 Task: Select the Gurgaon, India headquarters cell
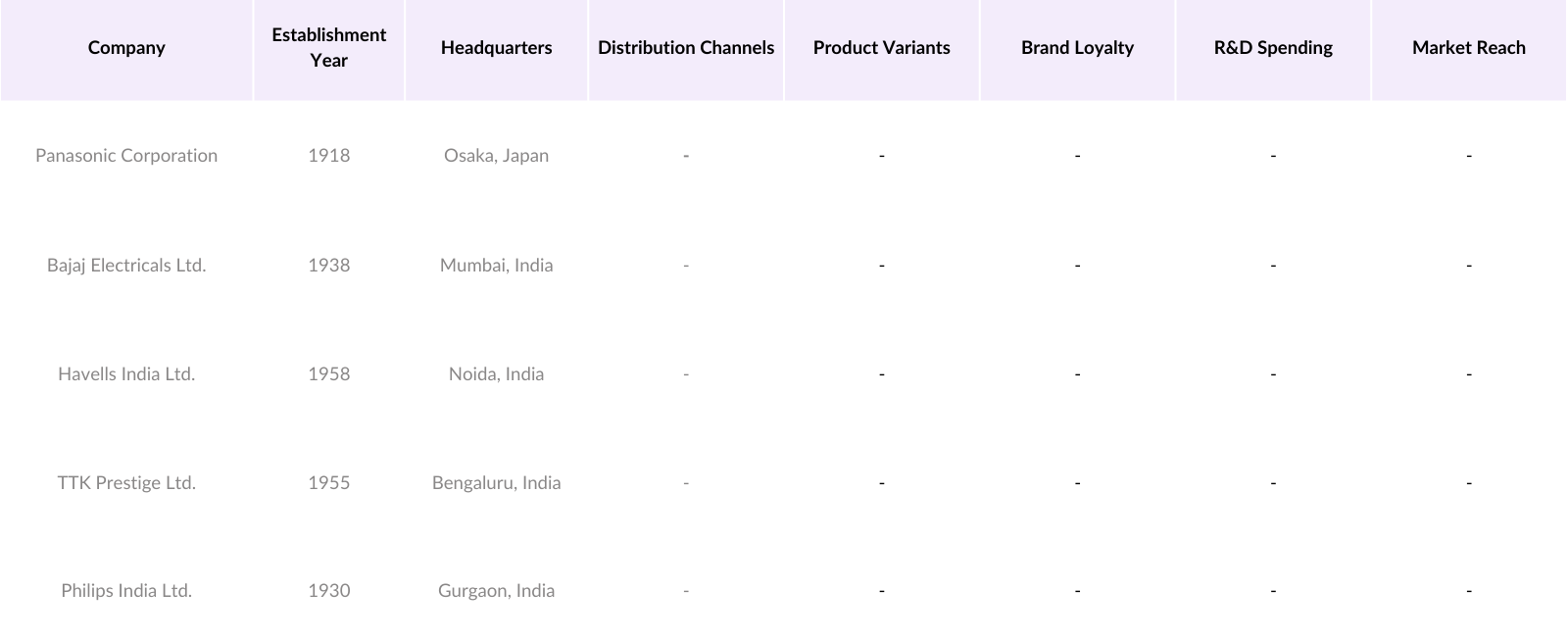coord(496,591)
